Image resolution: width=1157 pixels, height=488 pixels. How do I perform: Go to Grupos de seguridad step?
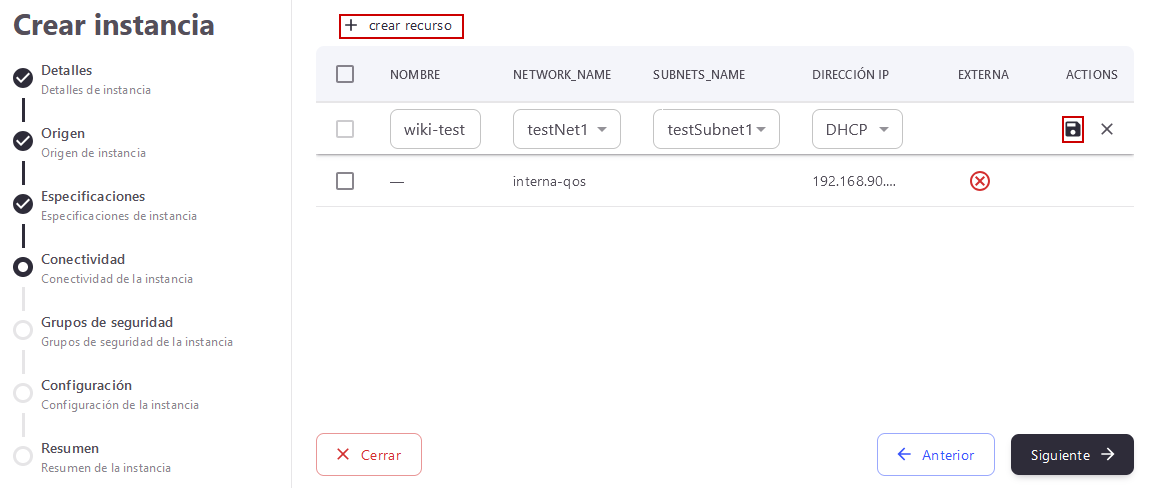(107, 323)
